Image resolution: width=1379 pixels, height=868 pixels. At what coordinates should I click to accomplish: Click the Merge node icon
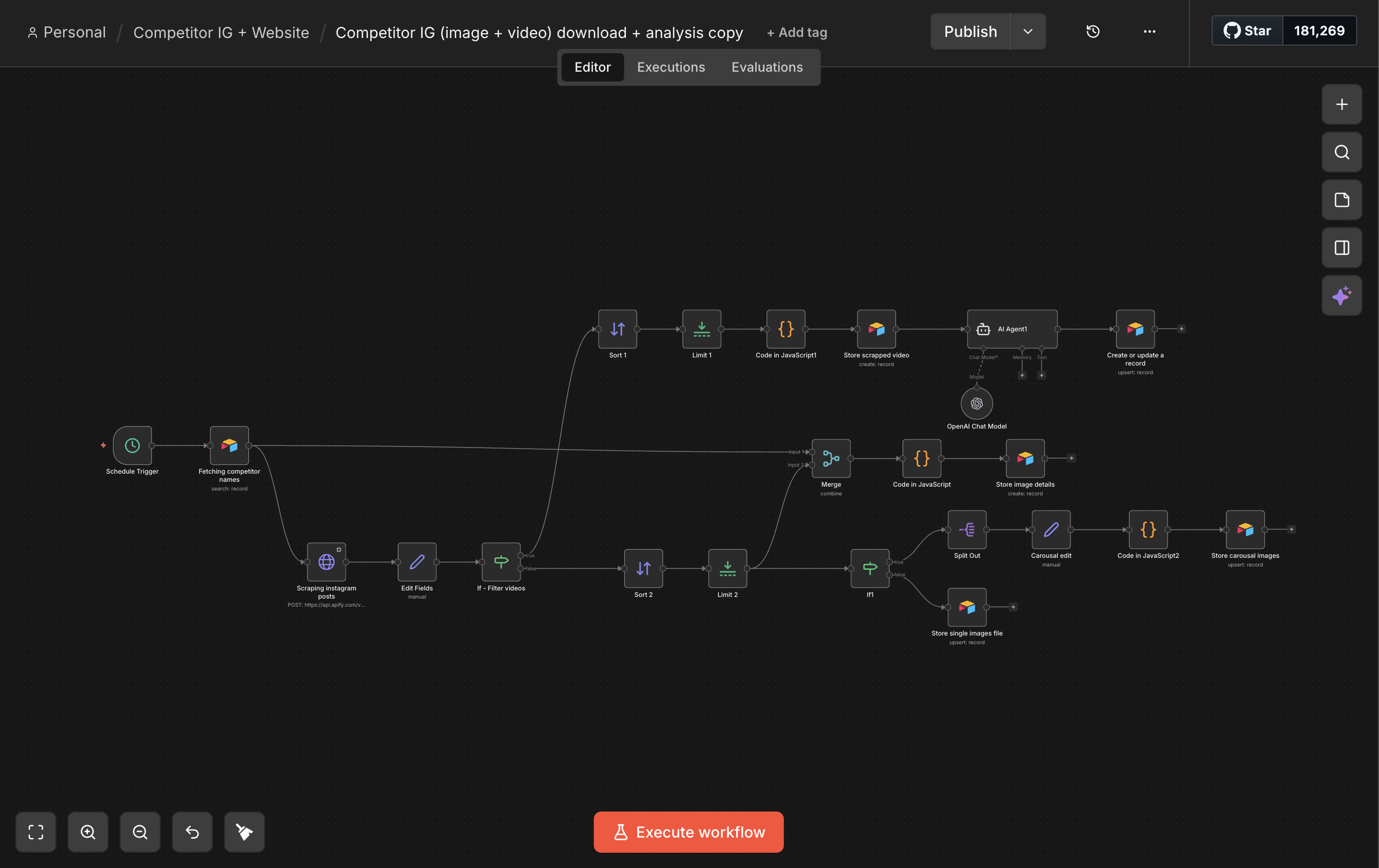click(x=831, y=458)
